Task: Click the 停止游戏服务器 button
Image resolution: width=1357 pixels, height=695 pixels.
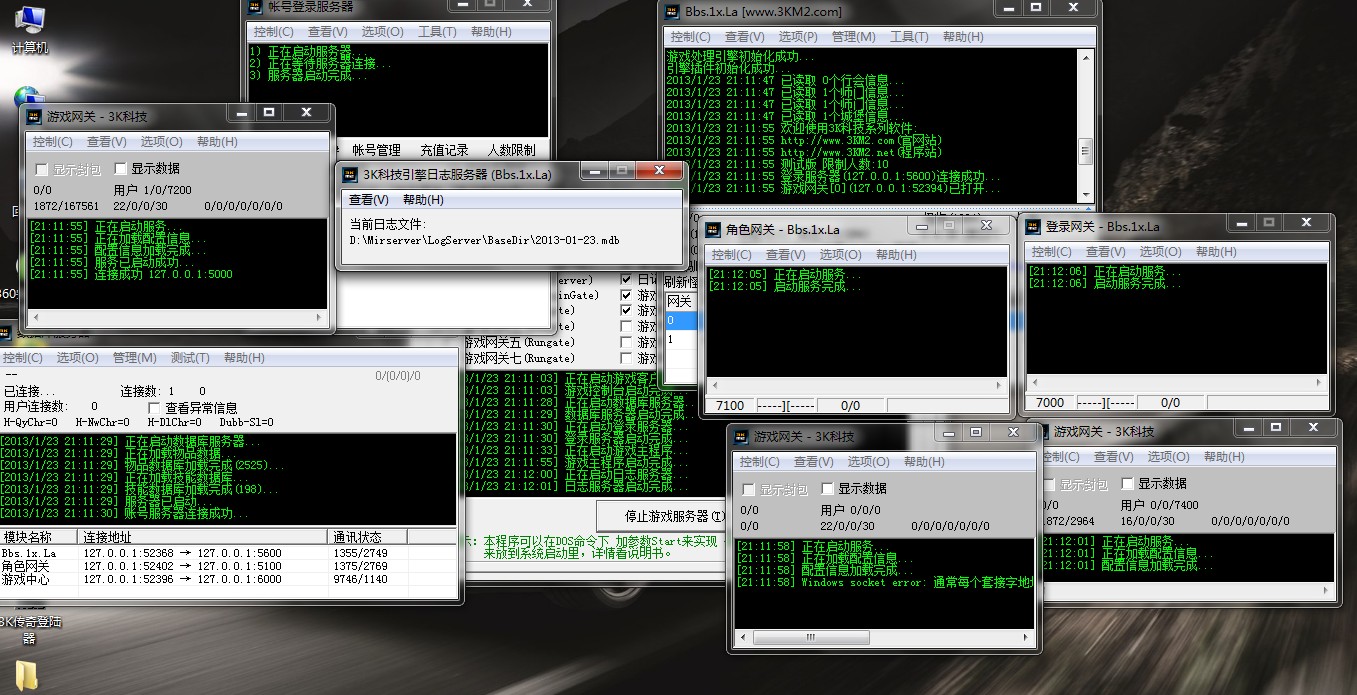Action: (660, 516)
